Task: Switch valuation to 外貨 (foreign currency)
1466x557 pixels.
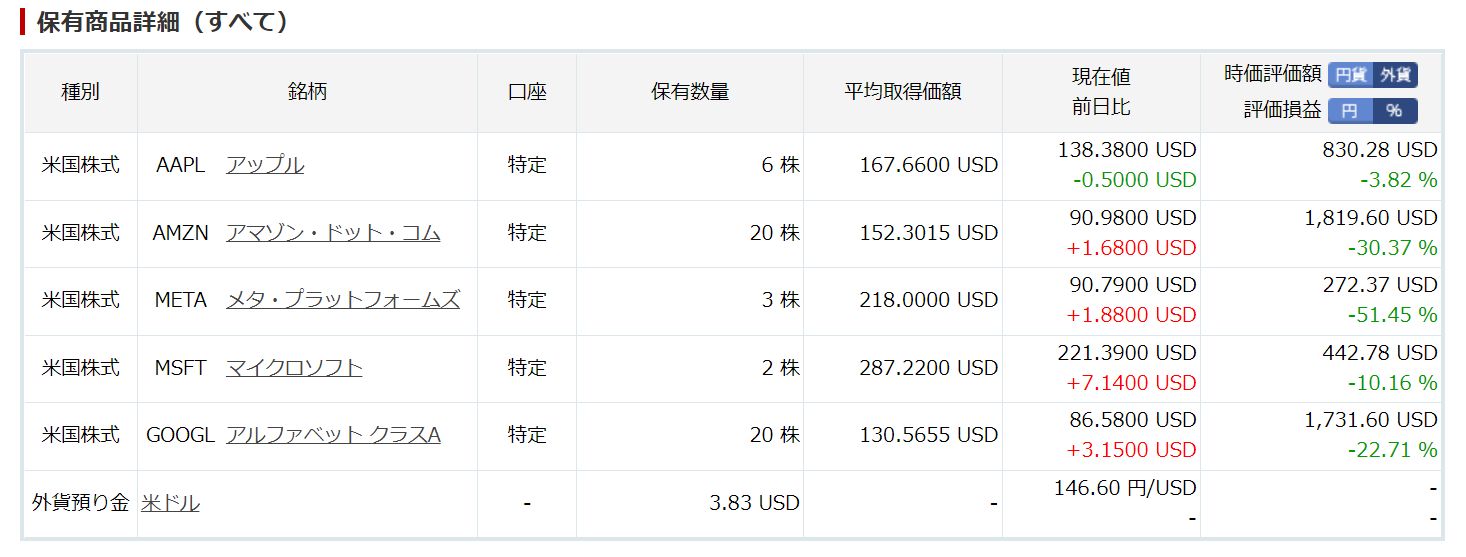Action: coord(1395,75)
